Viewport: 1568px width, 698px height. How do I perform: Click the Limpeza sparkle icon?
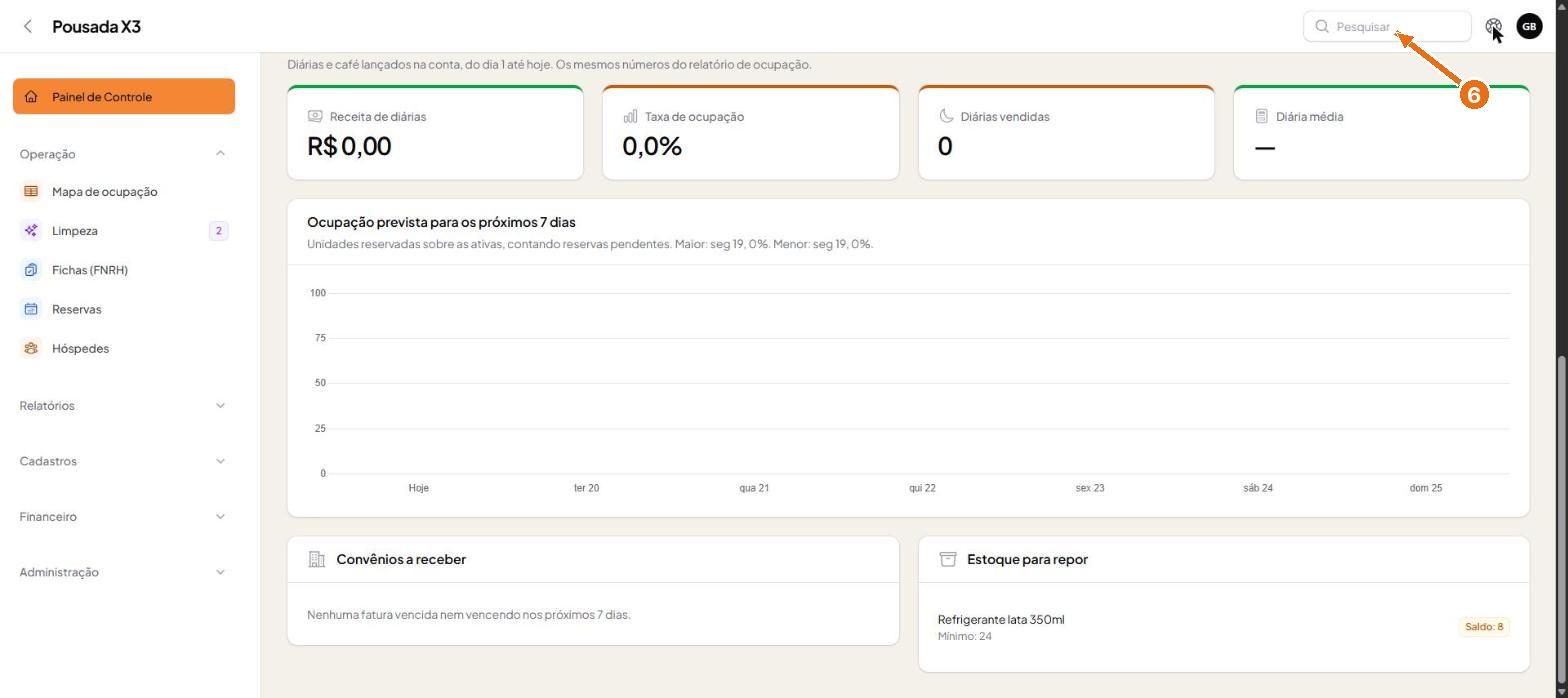click(x=31, y=231)
